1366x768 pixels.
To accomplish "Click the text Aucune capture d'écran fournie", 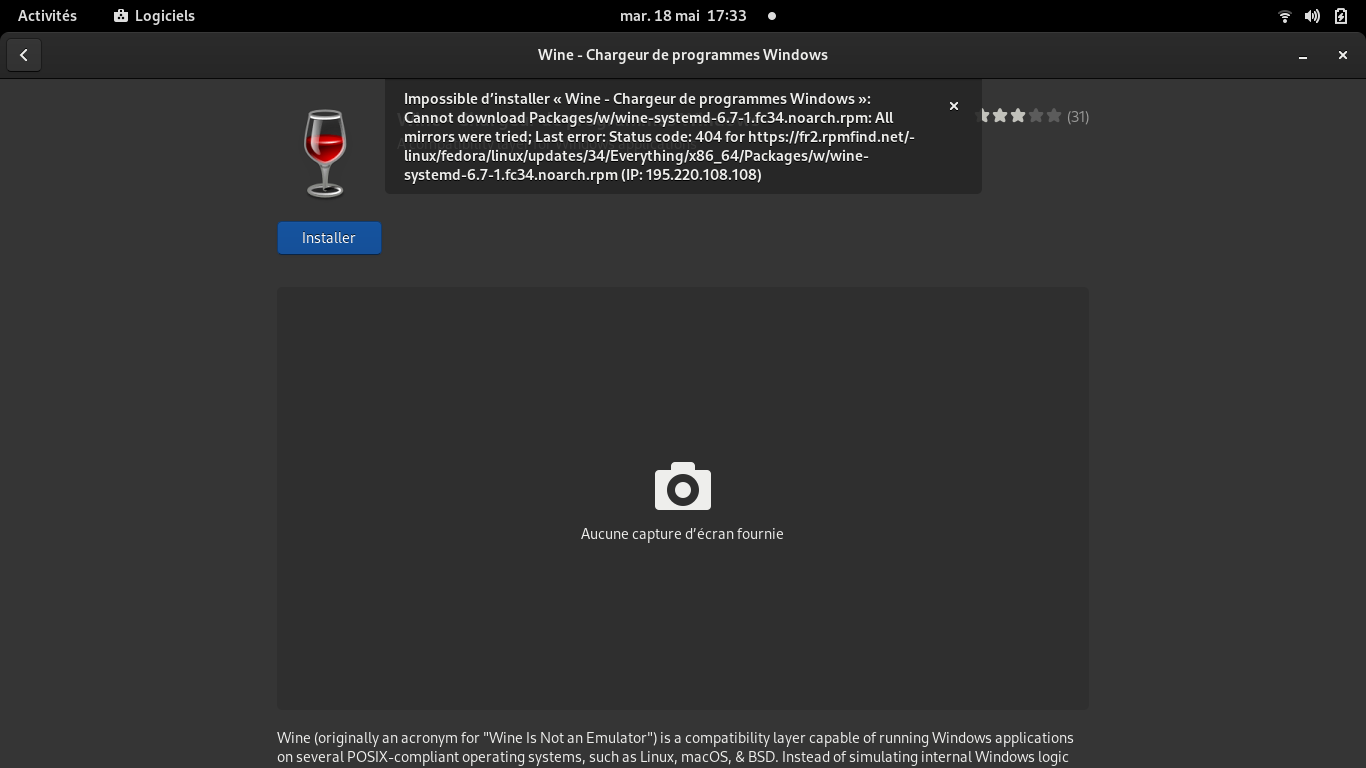I will tap(682, 534).
